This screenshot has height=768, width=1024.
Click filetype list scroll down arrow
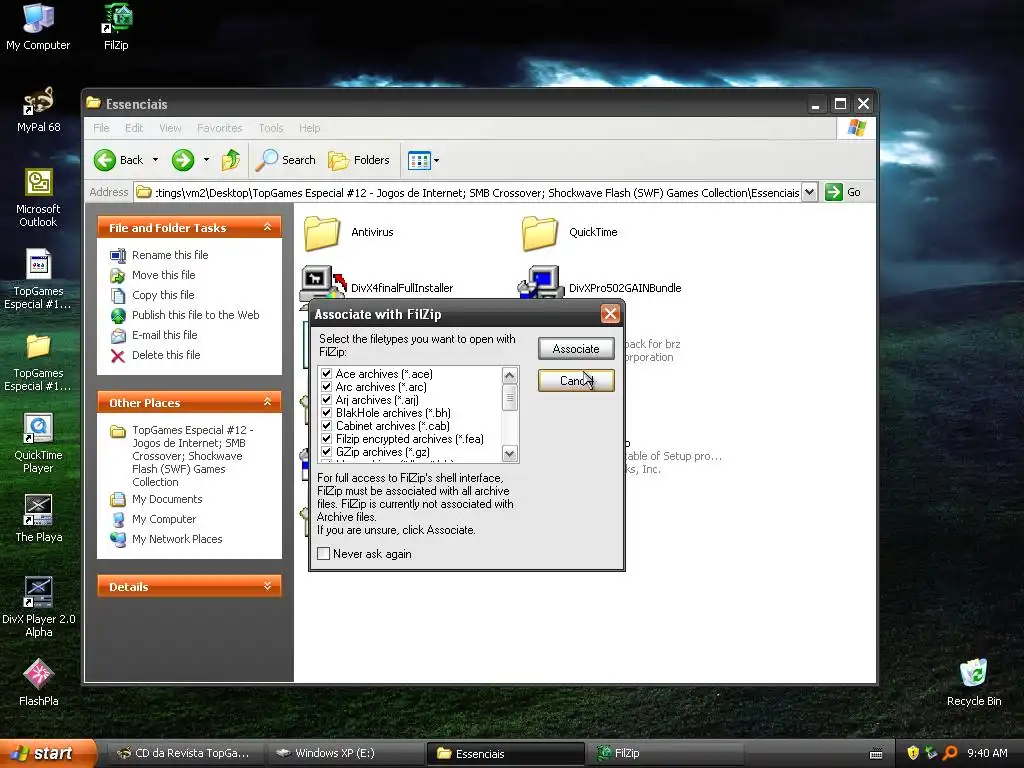pyautogui.click(x=509, y=453)
